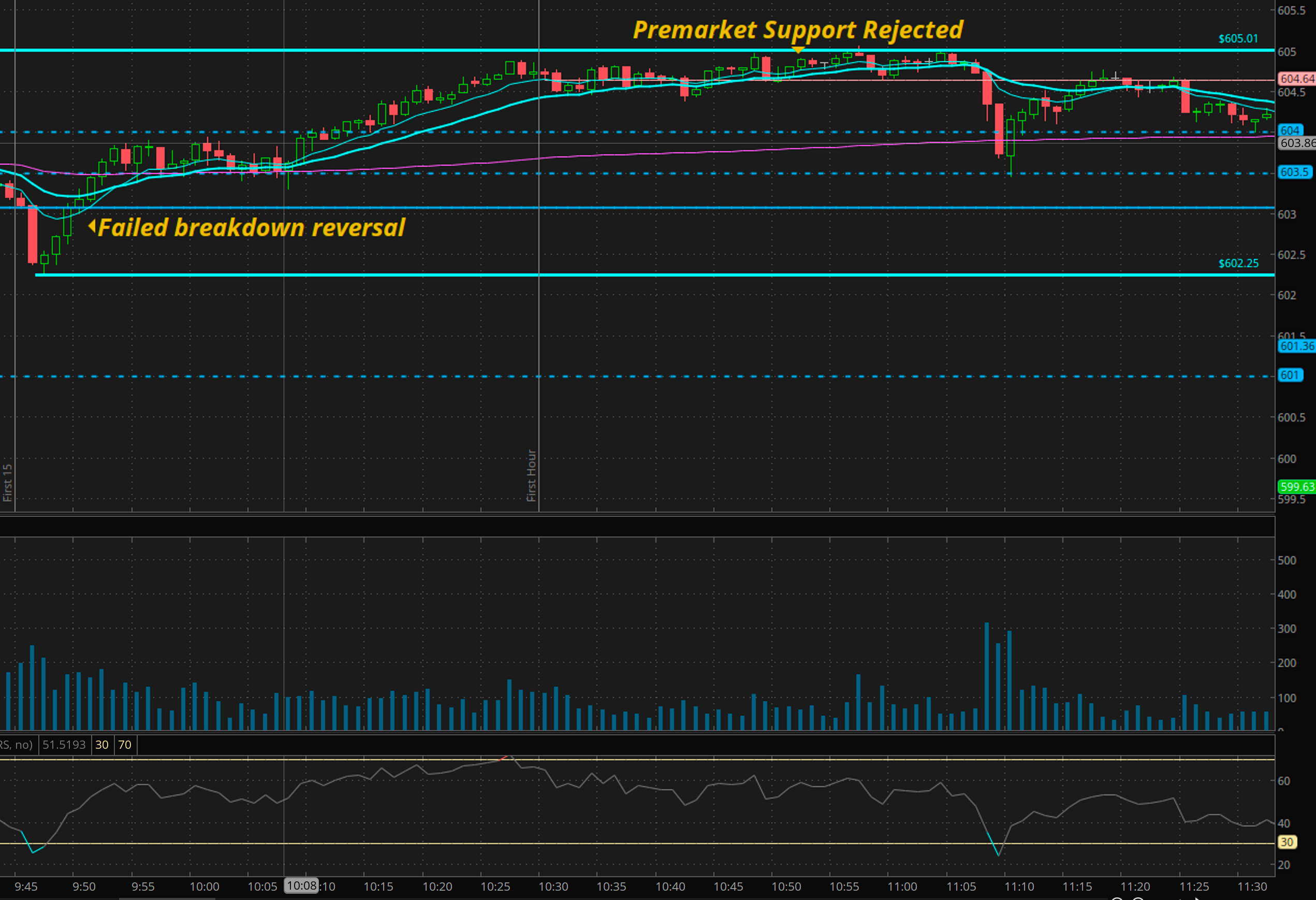This screenshot has width=1316, height=900.
Task: Select the Premarket Support Rejected annotation
Action: click(797, 30)
